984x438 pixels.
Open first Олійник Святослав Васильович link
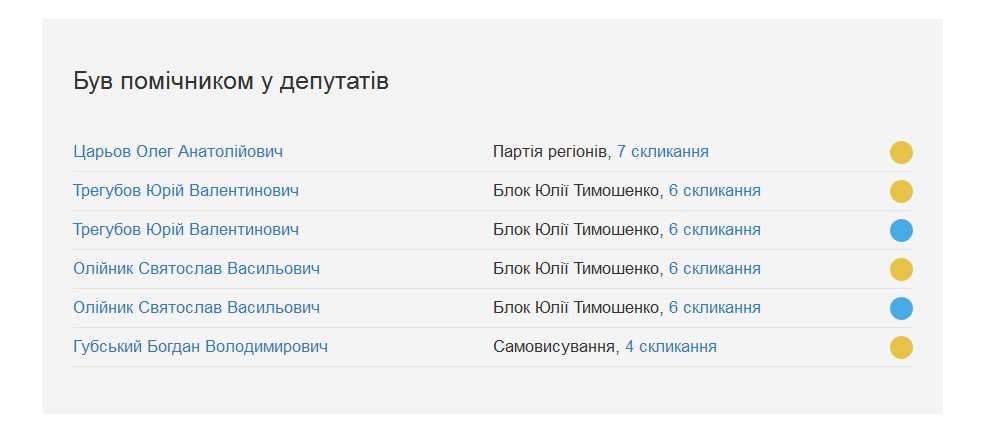[196, 269]
